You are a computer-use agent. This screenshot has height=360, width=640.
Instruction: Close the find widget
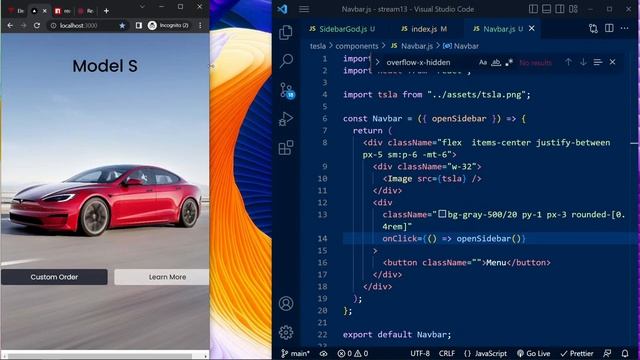612,62
